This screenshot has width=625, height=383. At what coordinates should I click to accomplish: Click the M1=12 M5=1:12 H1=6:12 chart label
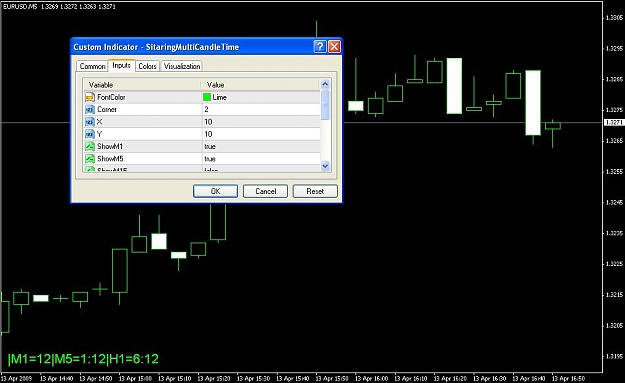tap(83, 359)
